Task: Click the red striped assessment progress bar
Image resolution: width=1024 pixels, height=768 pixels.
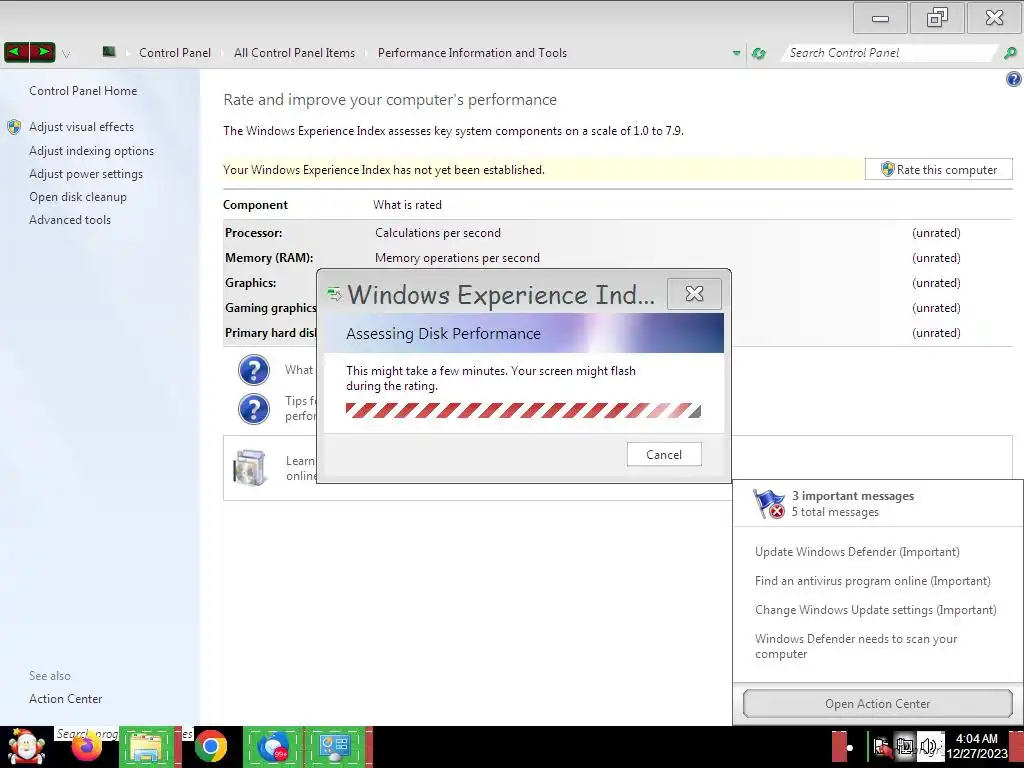Action: (523, 410)
